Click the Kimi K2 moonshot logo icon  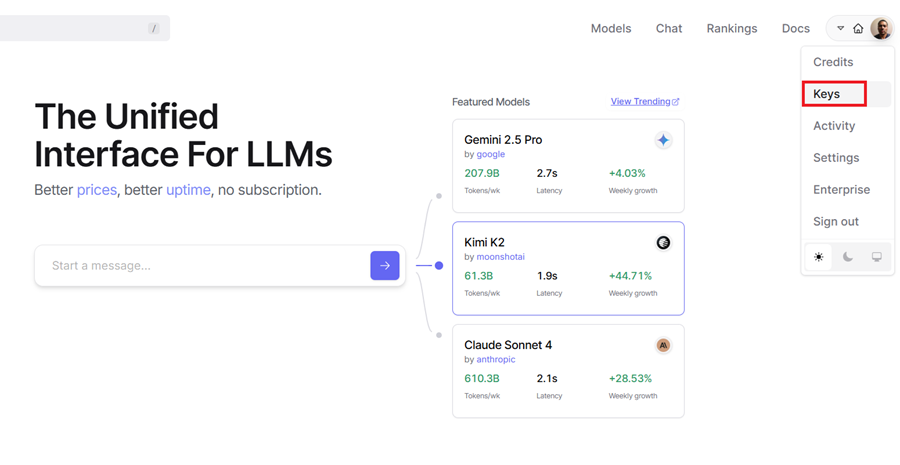click(662, 243)
